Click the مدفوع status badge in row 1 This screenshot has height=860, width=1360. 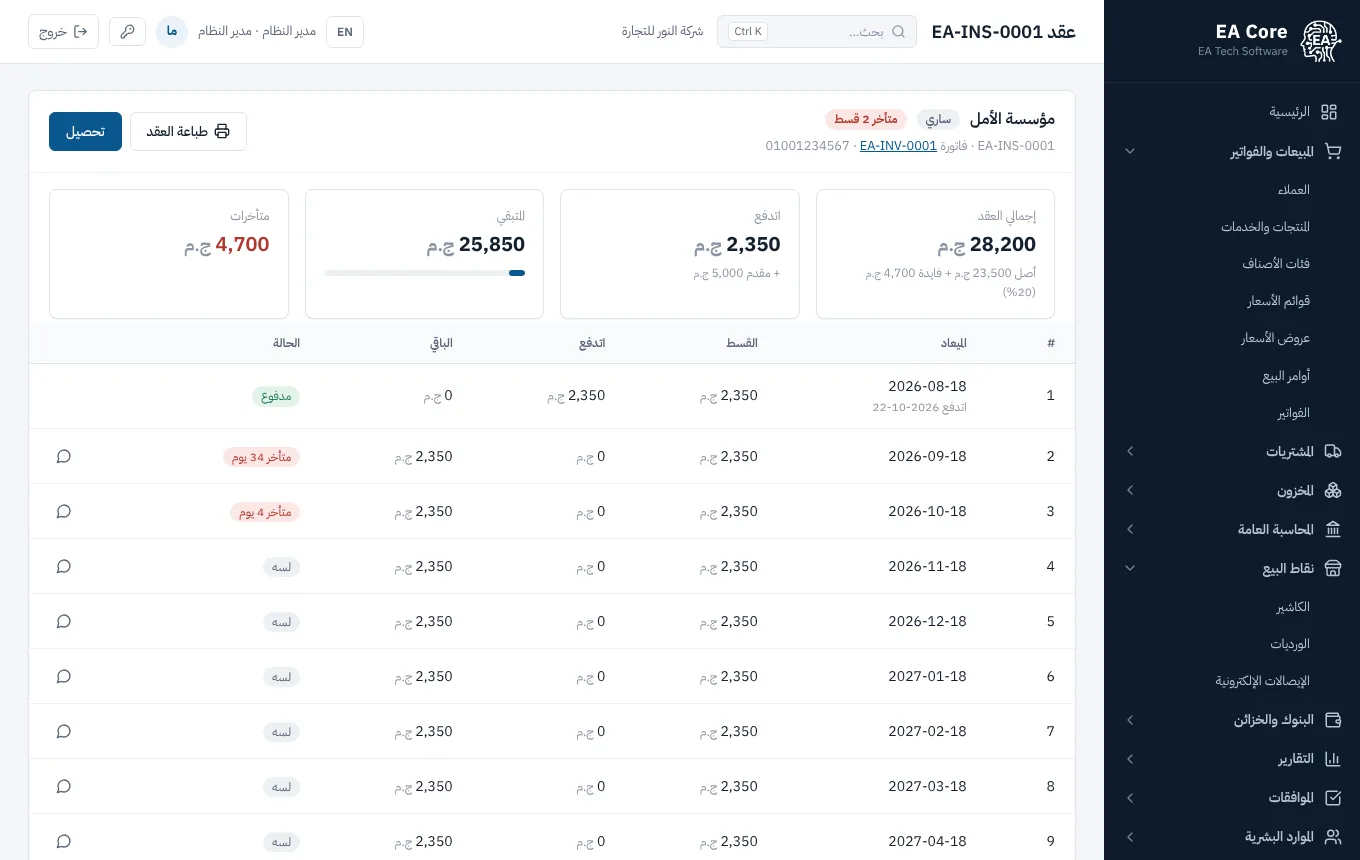click(x=276, y=396)
